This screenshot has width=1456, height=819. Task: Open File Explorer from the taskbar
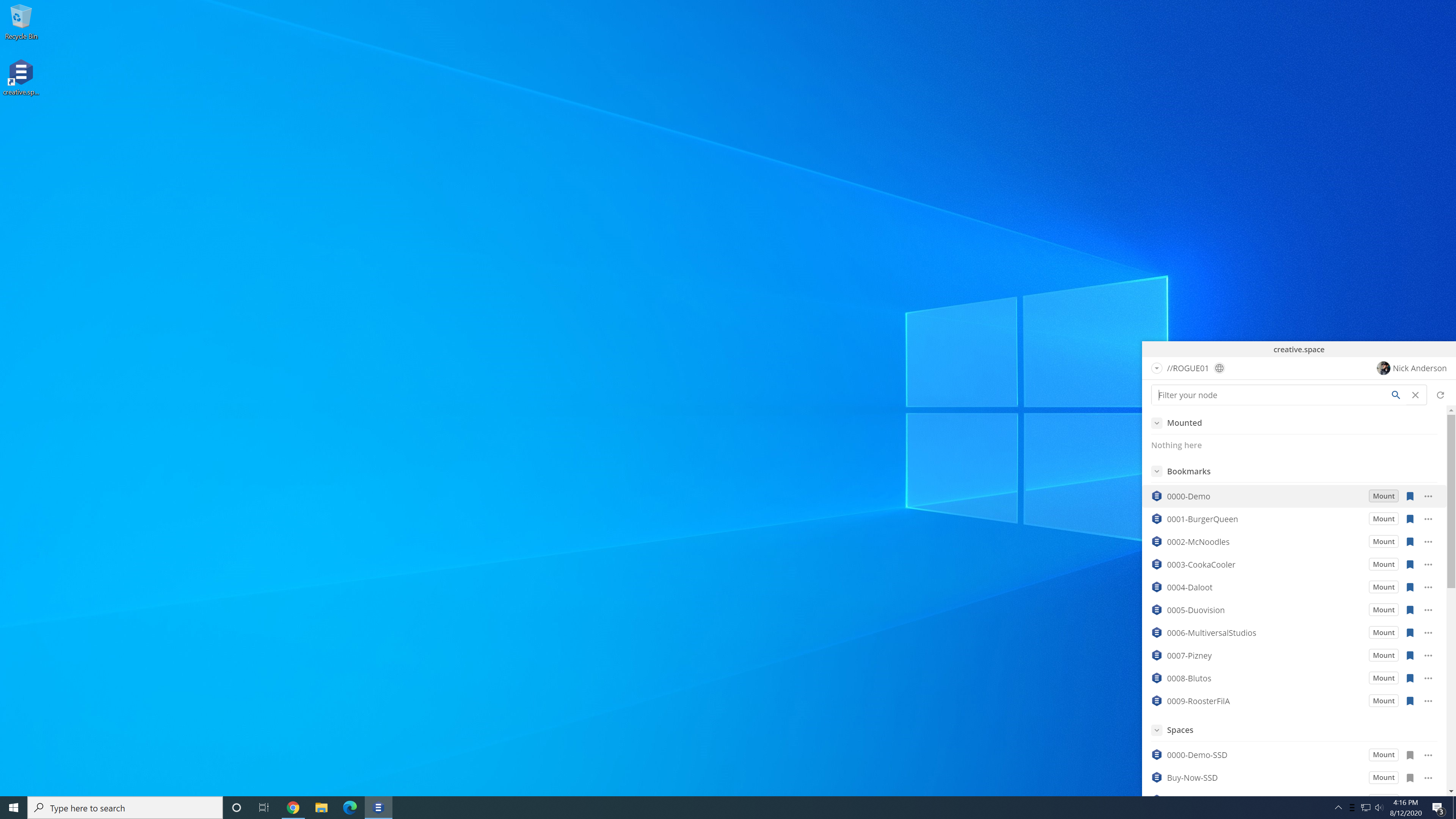[322, 808]
